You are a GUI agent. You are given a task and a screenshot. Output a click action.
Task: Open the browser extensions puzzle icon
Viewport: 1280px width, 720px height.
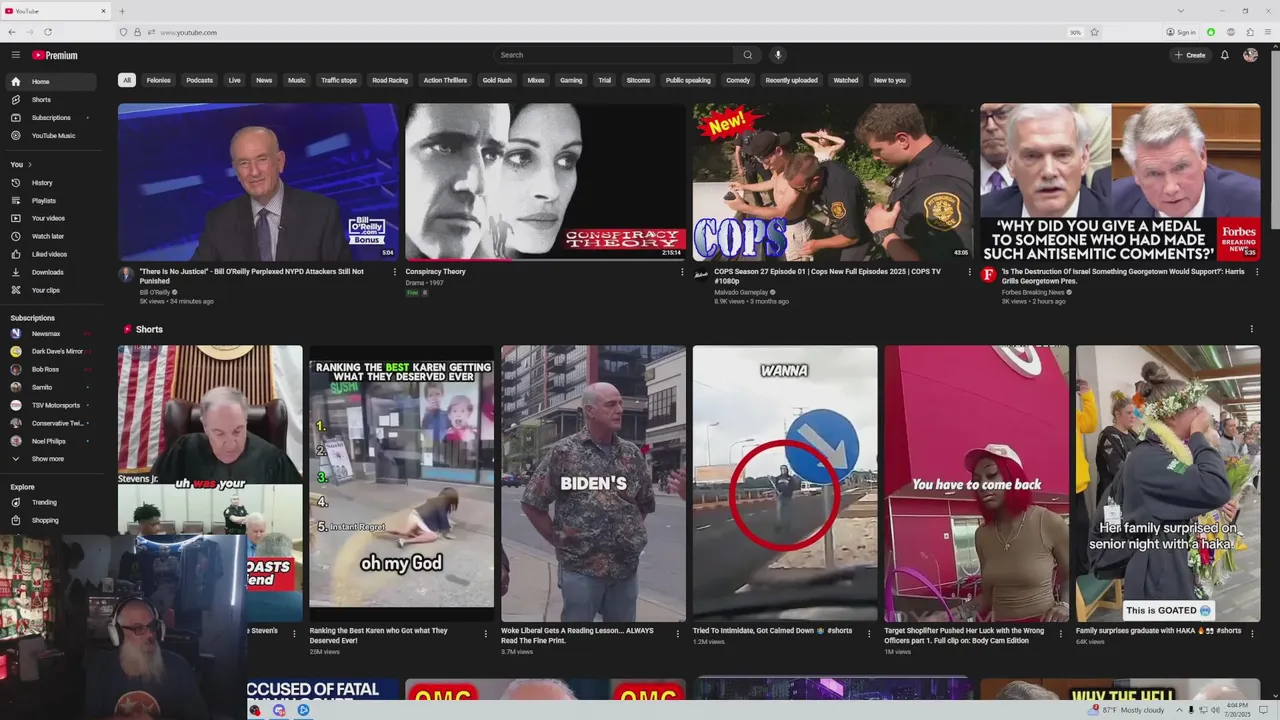tap(1250, 32)
